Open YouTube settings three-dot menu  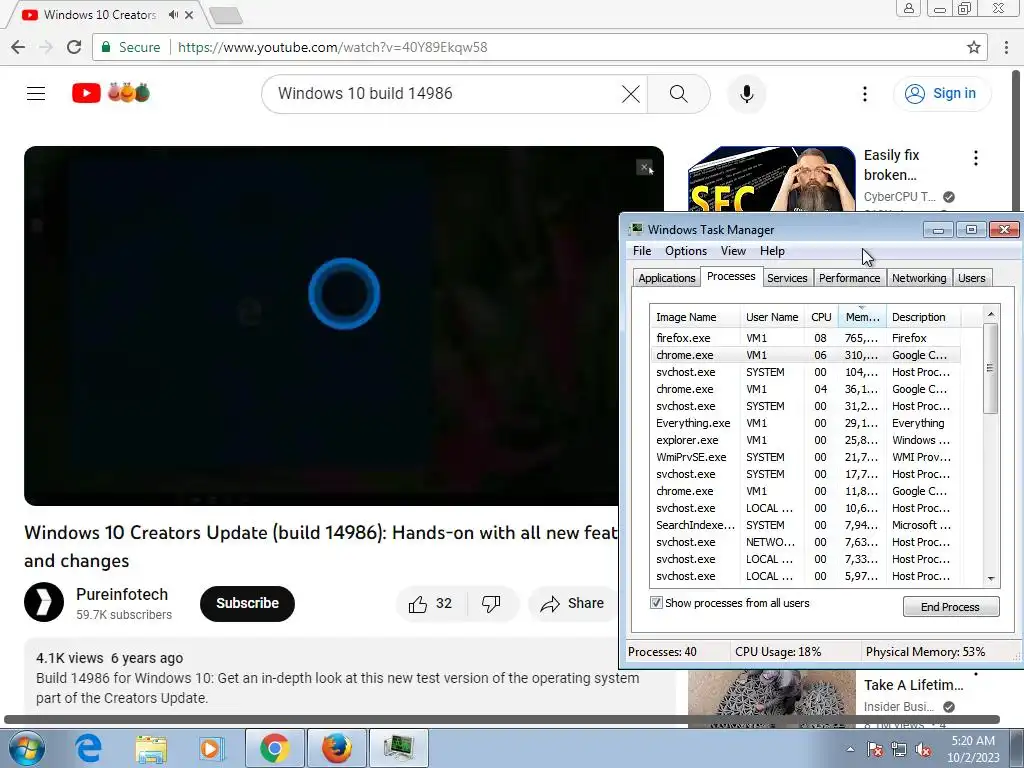click(x=865, y=93)
